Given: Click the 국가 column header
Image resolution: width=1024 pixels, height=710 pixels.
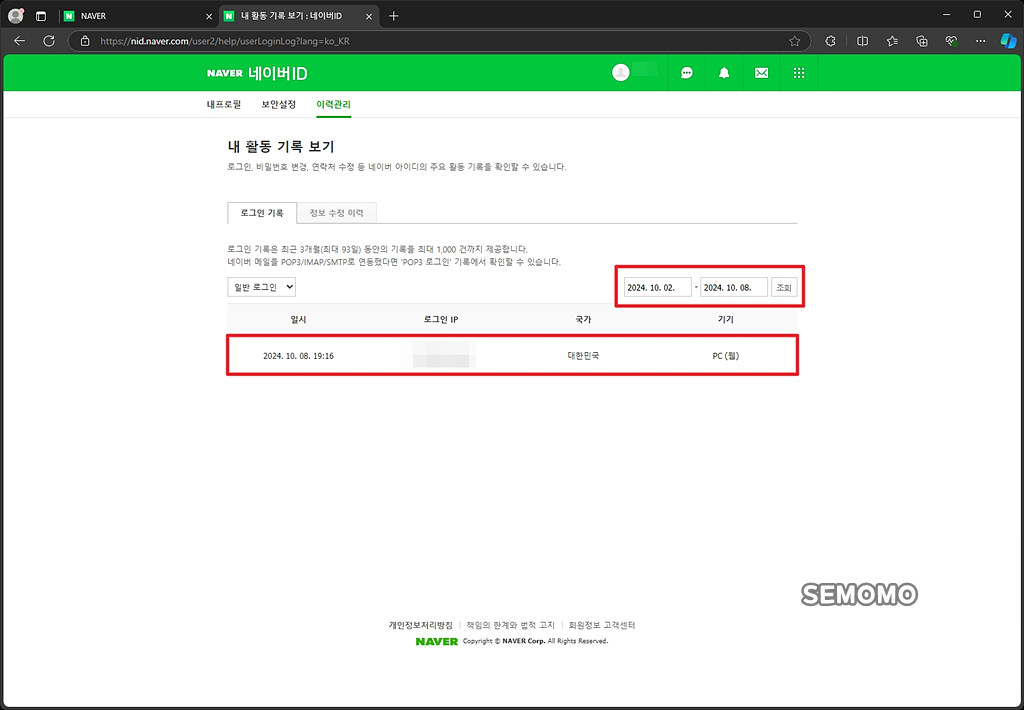Looking at the screenshot, I should pos(583,319).
